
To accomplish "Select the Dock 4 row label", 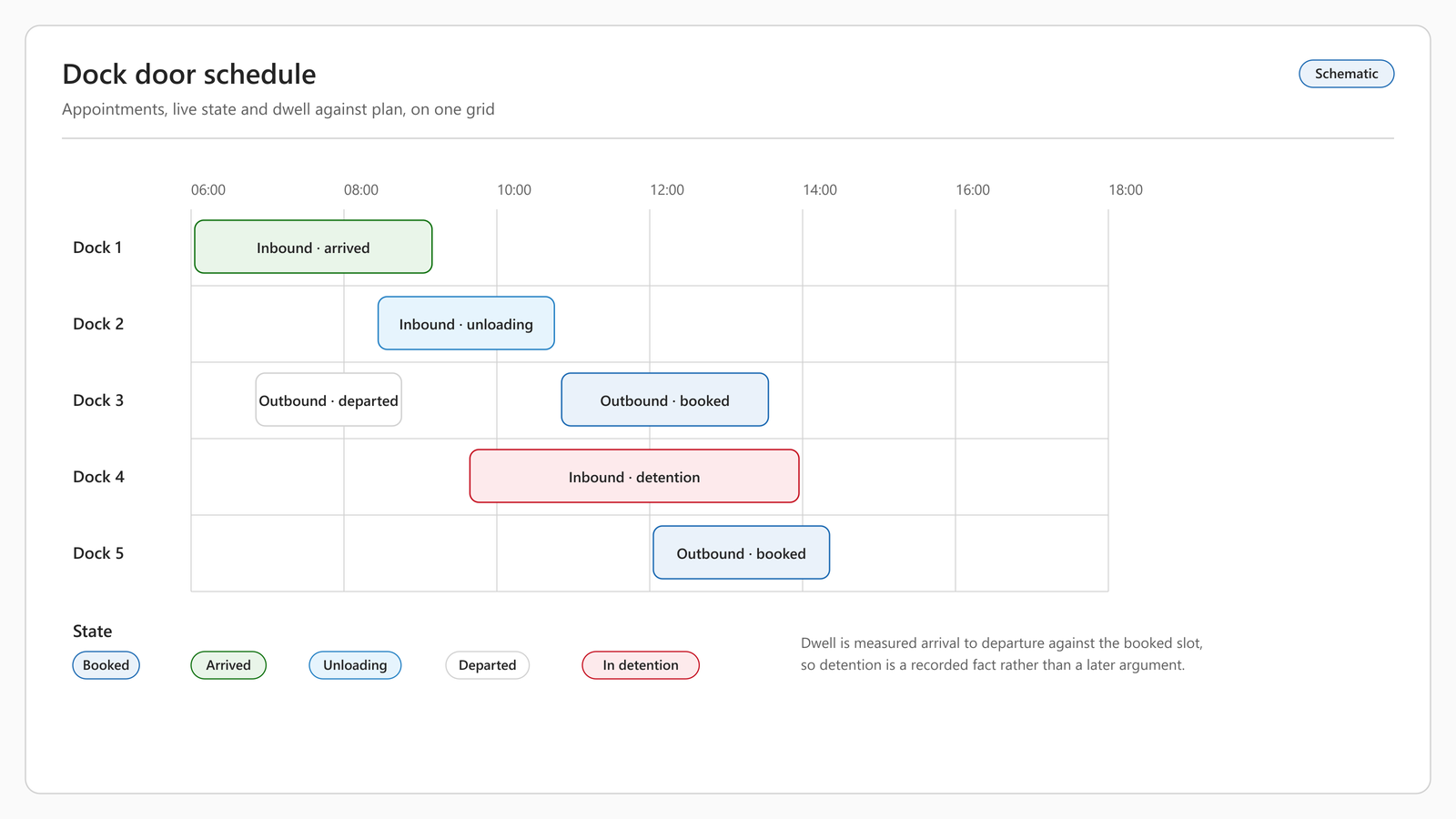I will [x=98, y=477].
